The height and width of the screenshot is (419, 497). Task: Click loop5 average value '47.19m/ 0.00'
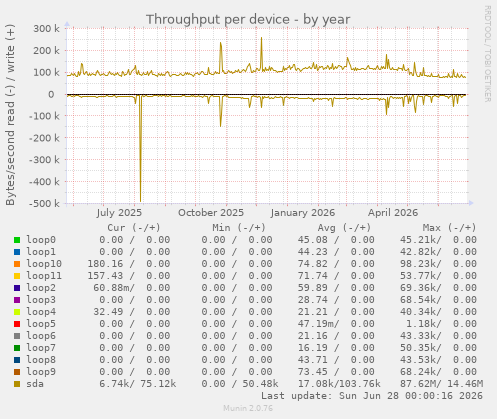(x=336, y=324)
